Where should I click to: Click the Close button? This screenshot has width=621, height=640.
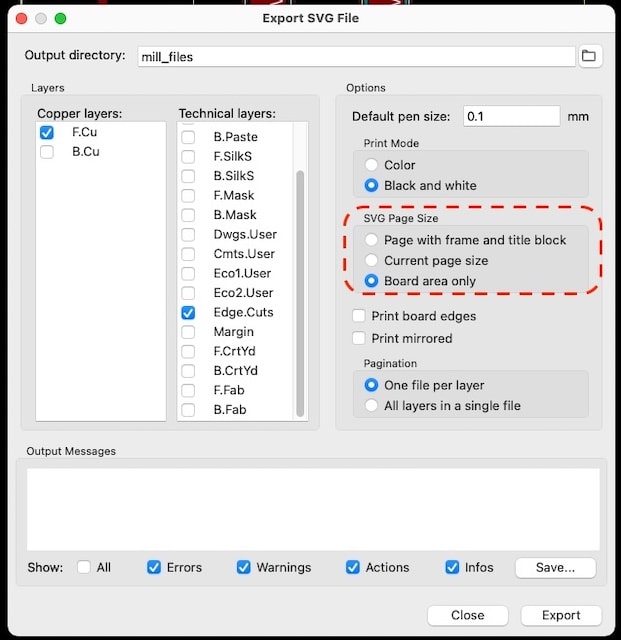click(x=468, y=615)
